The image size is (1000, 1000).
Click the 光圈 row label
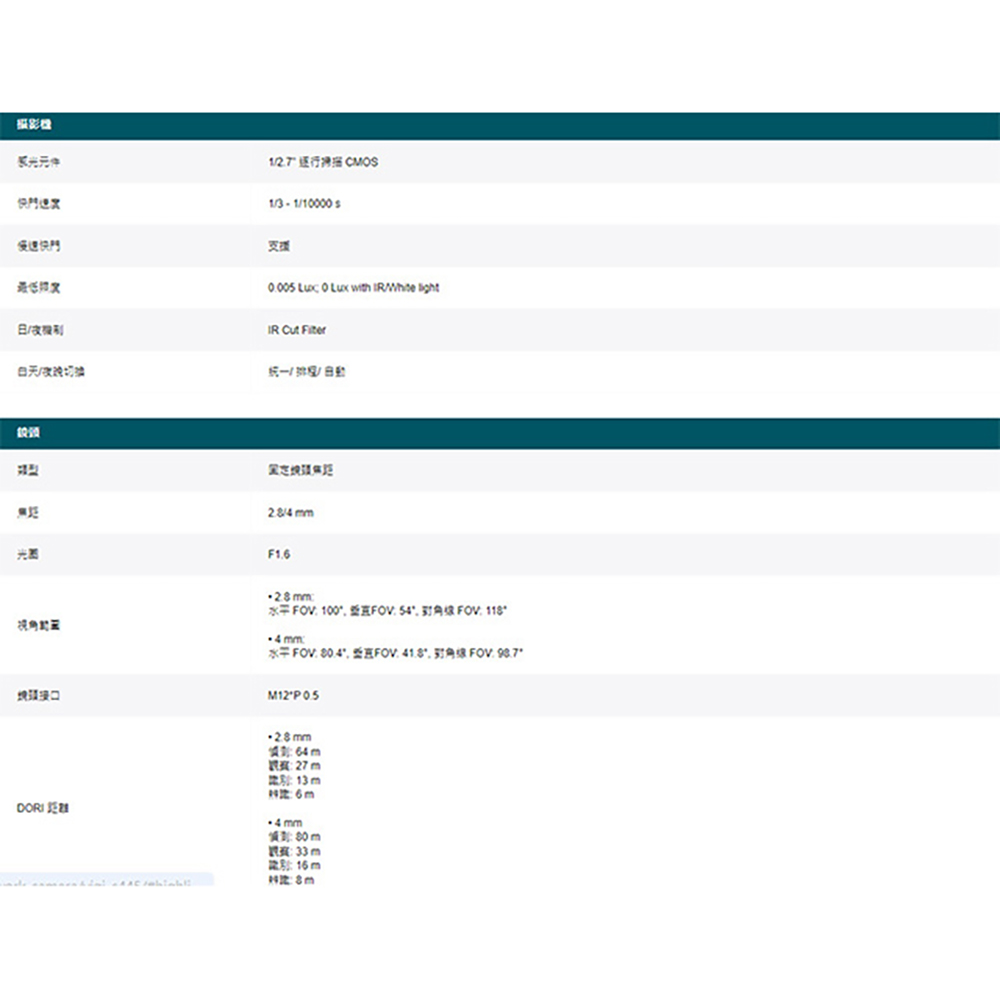(27, 554)
